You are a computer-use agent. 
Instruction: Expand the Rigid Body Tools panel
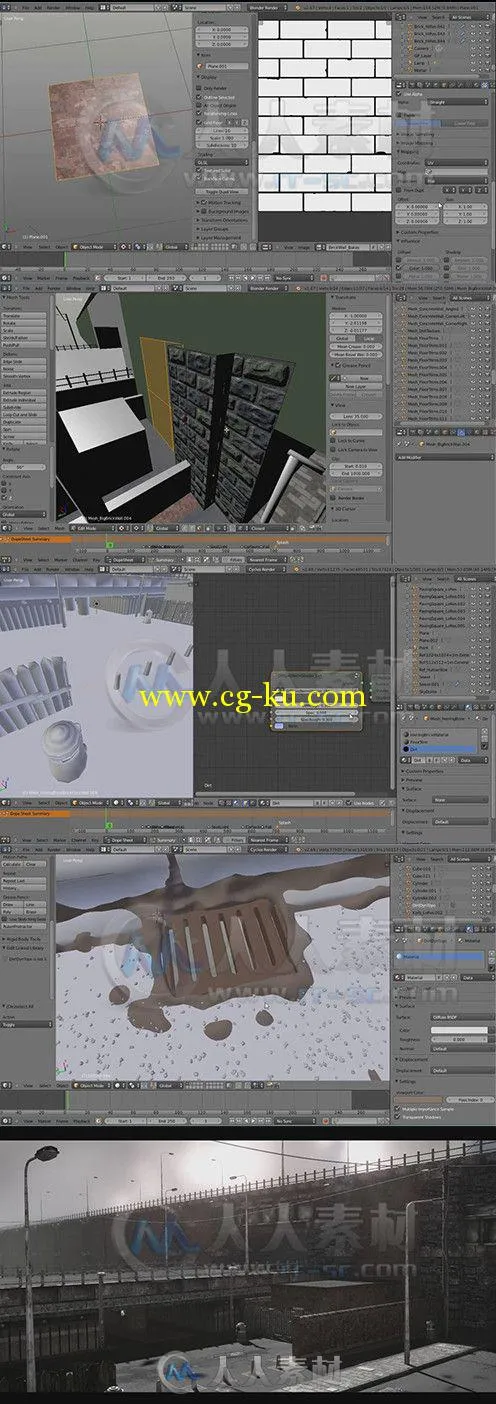pyautogui.click(x=24, y=939)
